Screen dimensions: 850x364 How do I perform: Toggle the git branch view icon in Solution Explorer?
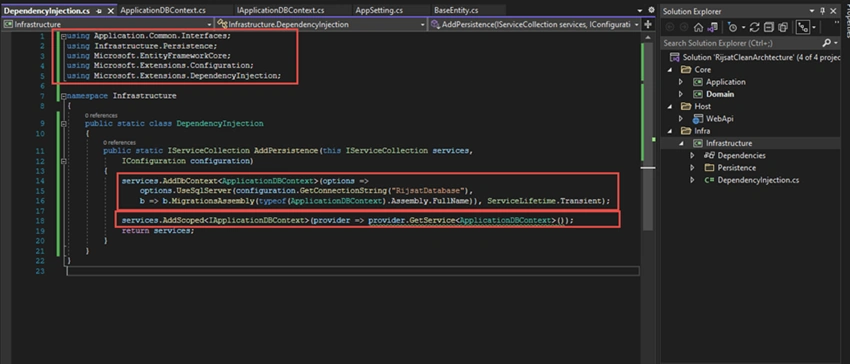tap(802, 27)
